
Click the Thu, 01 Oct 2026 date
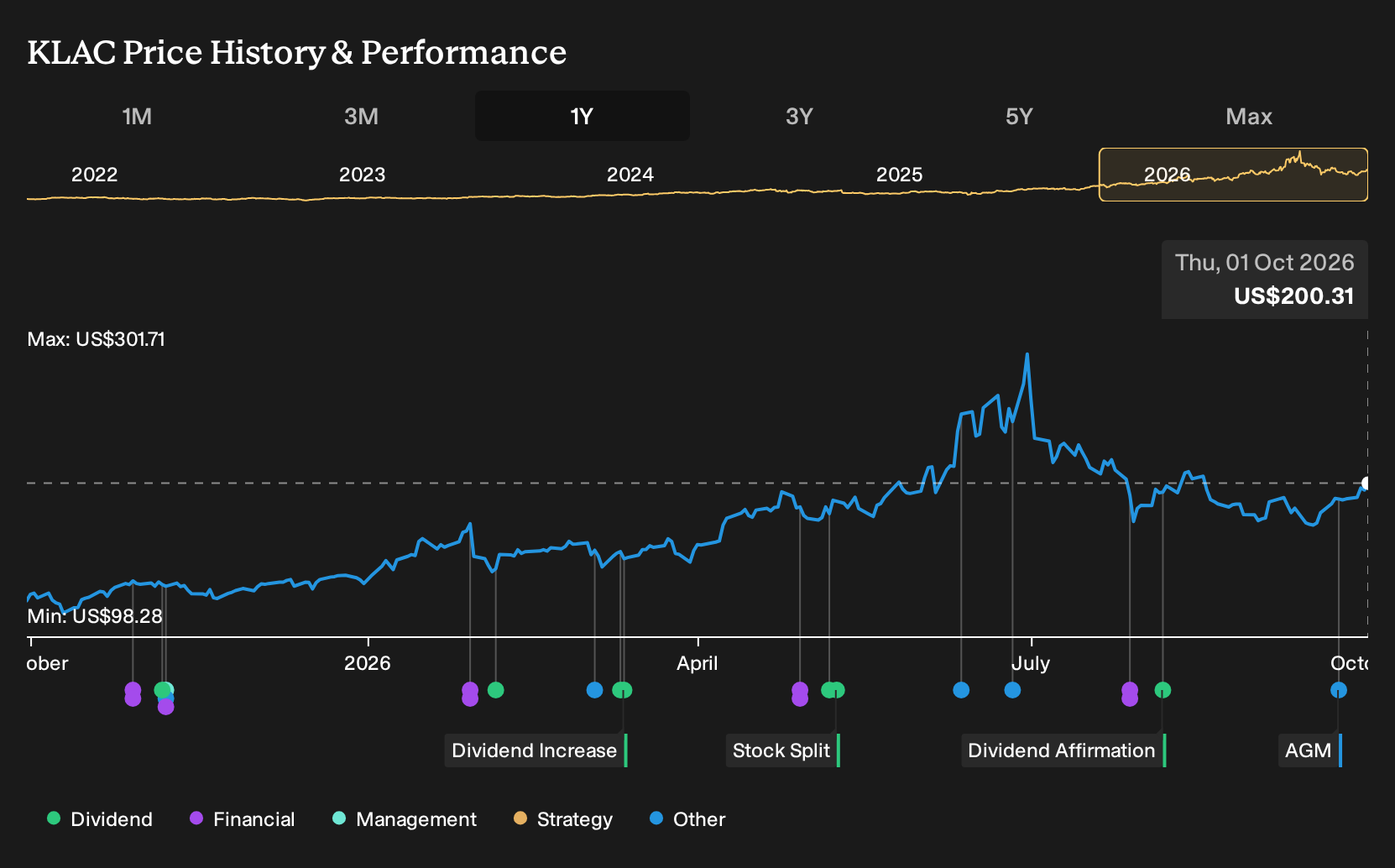pos(1264,263)
